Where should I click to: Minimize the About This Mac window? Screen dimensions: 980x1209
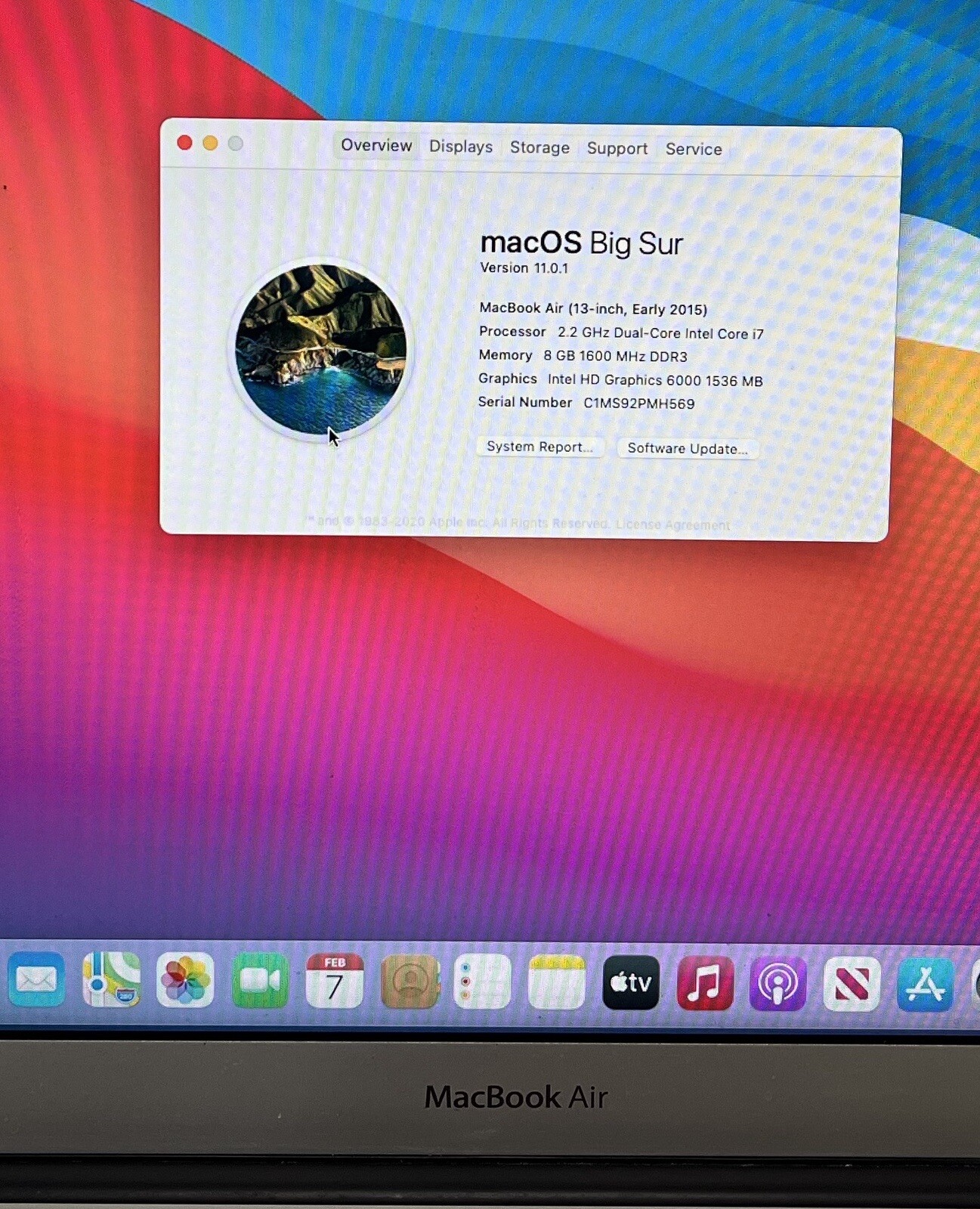[x=210, y=143]
